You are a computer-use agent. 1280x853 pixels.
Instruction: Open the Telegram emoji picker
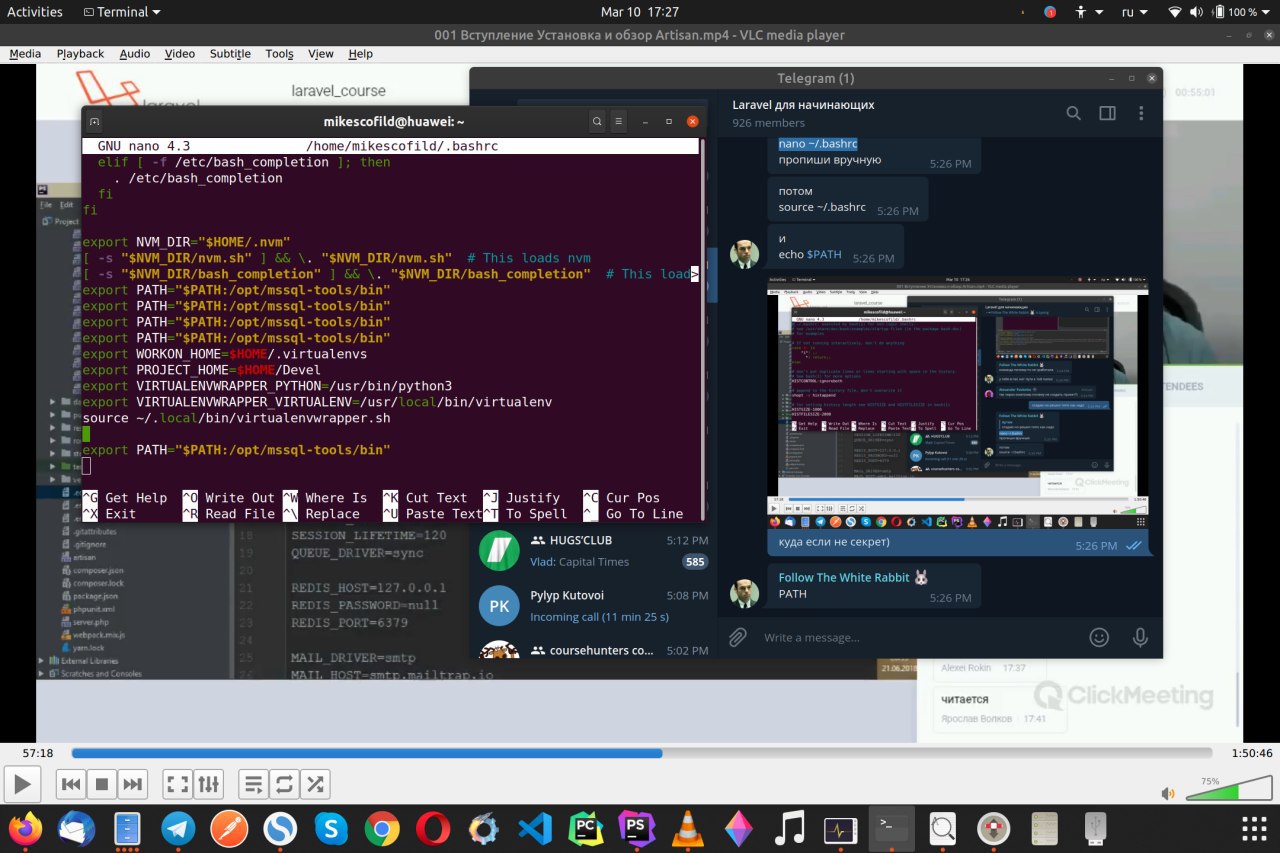point(1099,637)
